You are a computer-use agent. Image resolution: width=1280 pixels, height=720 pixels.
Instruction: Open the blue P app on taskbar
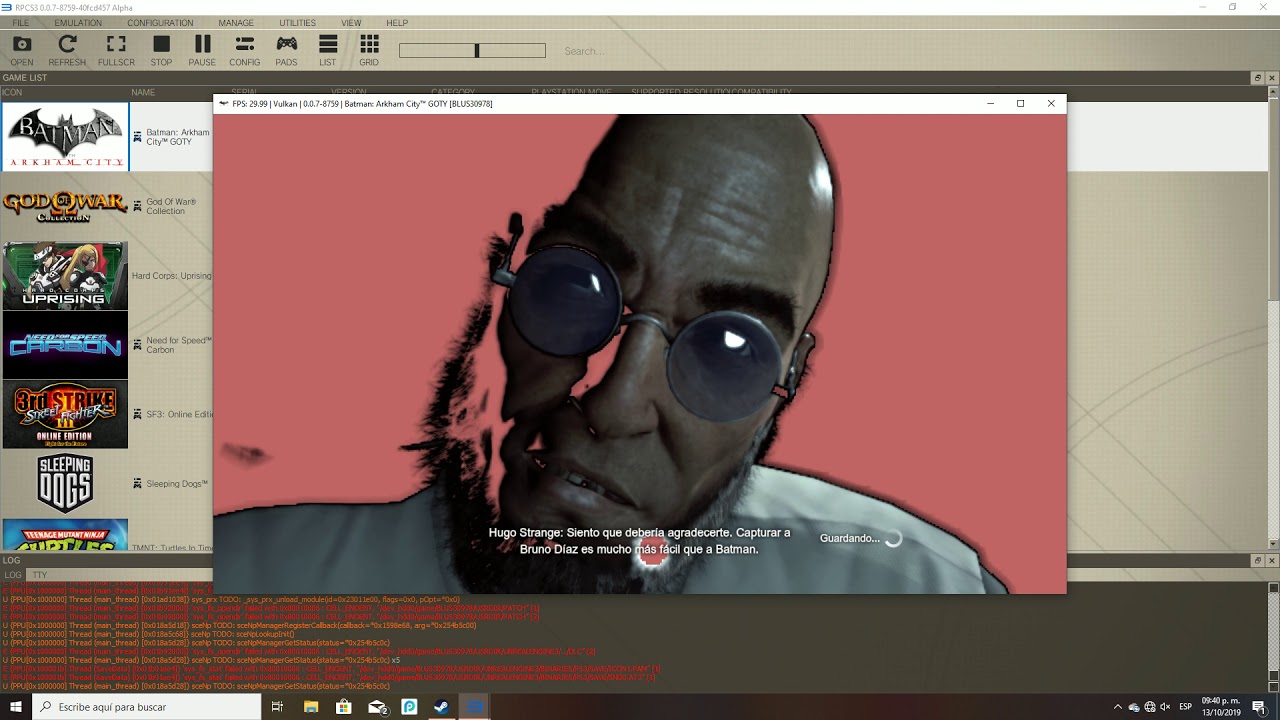pyautogui.click(x=409, y=707)
